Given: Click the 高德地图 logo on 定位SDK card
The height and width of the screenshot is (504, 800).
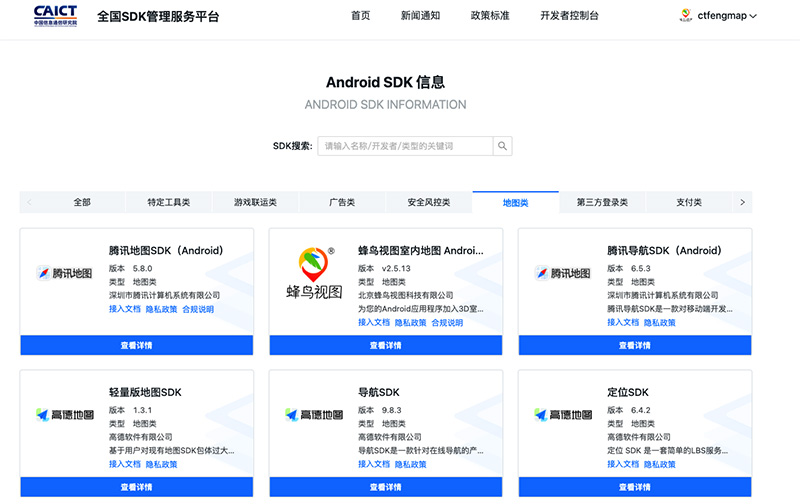Looking at the screenshot, I should click(x=563, y=415).
